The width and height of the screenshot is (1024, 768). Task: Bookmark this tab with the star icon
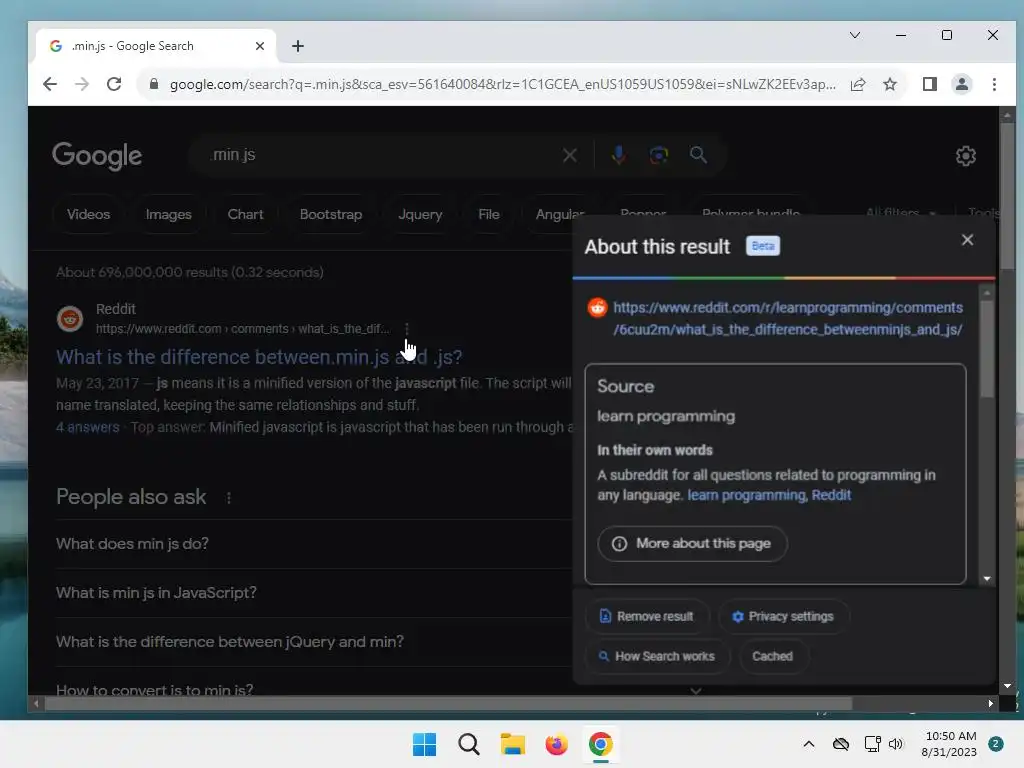(889, 84)
